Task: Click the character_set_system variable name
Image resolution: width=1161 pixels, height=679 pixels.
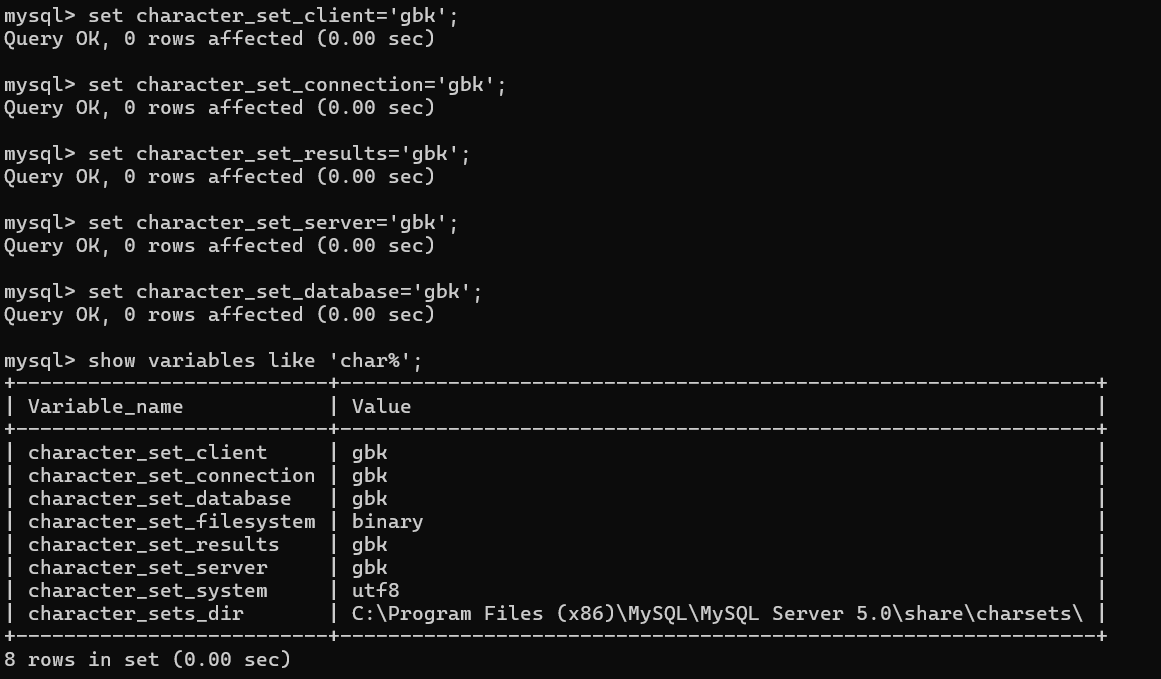Action: (147, 591)
